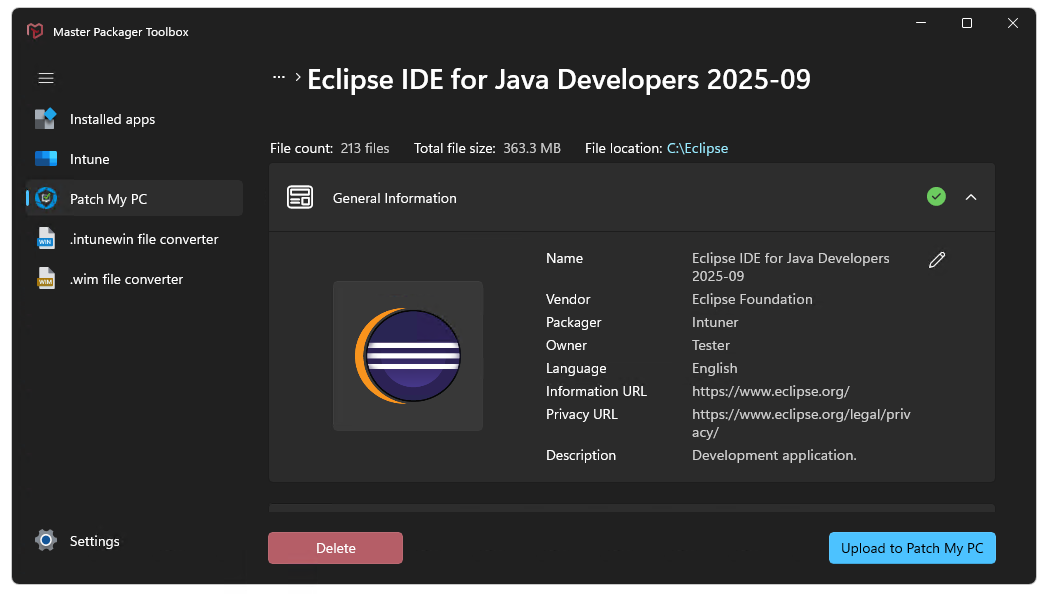Open the C:\Eclipse file location link
The height and width of the screenshot is (594, 1051).
pyautogui.click(x=697, y=148)
